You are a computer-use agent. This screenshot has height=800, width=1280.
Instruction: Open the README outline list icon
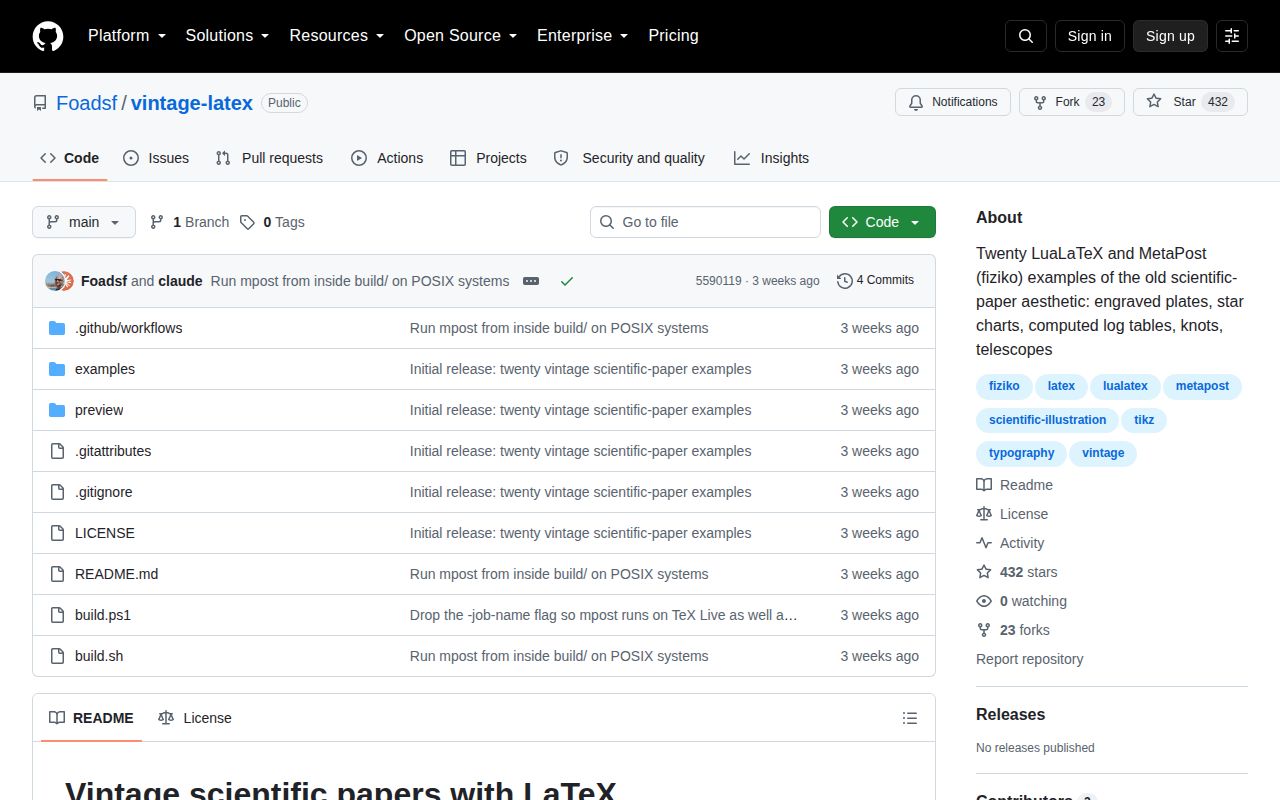click(910, 718)
